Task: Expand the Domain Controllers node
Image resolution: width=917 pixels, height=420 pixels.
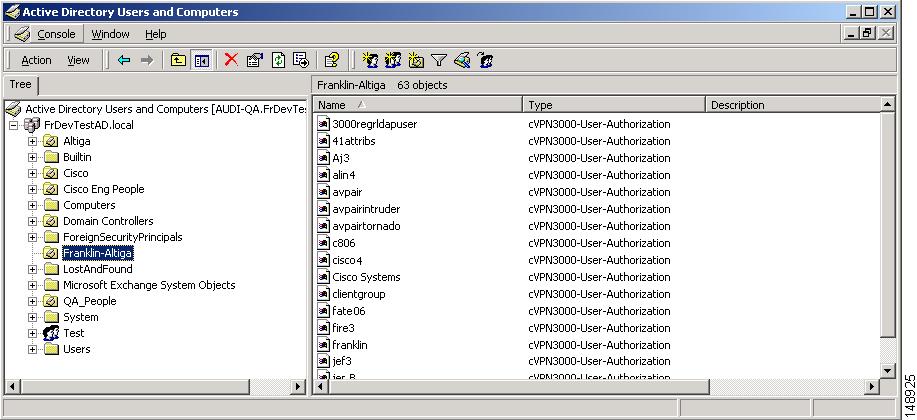Action: 33,222
